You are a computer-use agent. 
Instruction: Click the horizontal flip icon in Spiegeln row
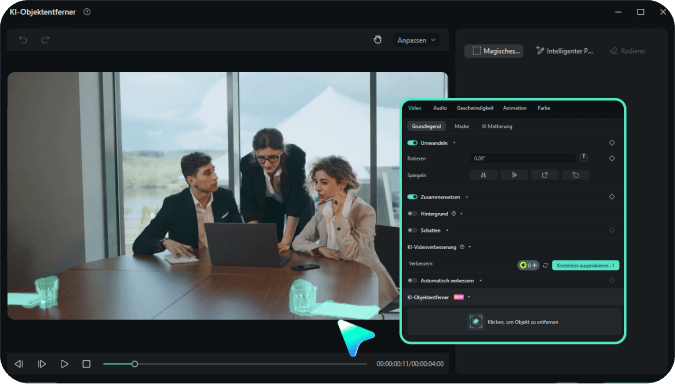click(483, 175)
